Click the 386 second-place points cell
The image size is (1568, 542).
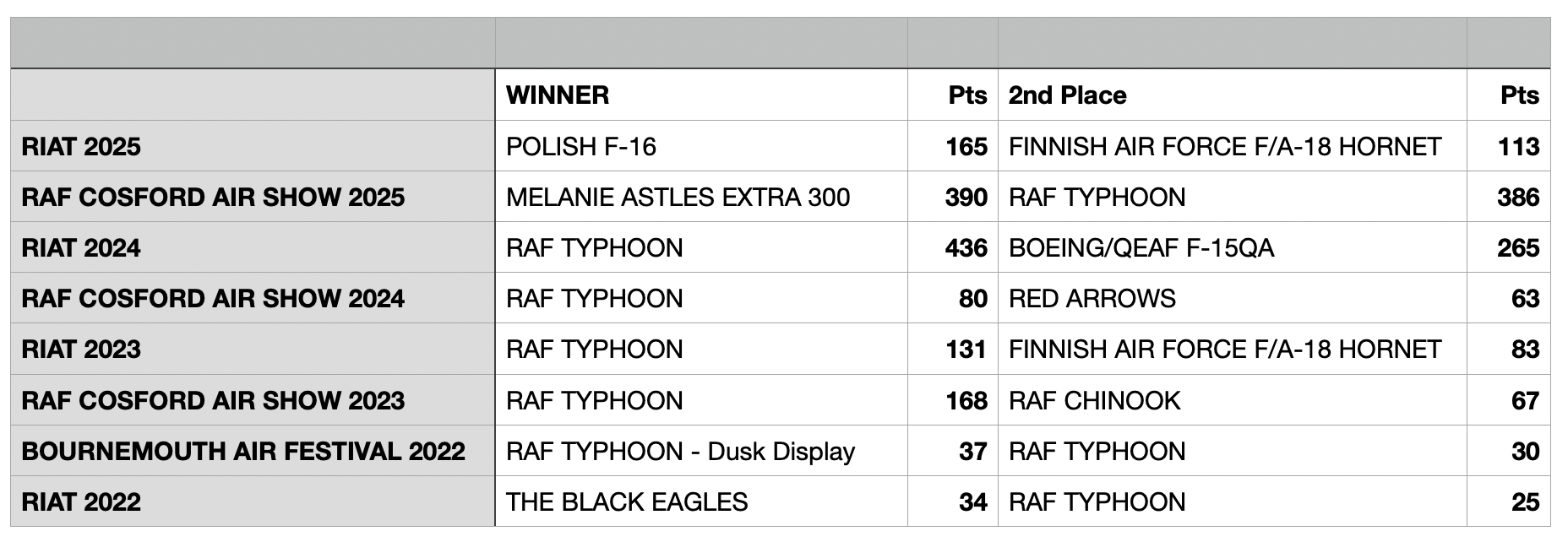[1509, 197]
